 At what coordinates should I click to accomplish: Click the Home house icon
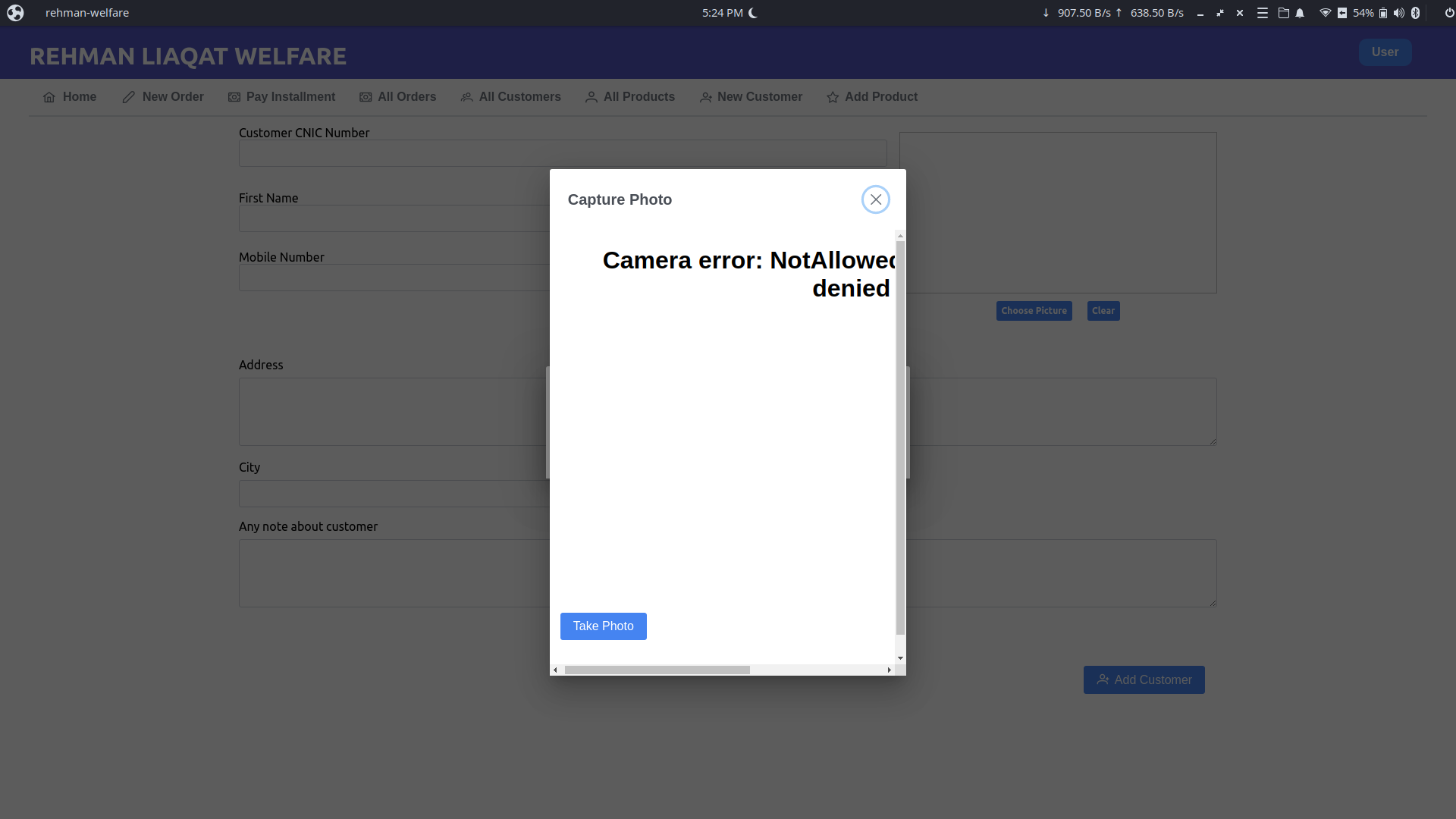[49, 97]
